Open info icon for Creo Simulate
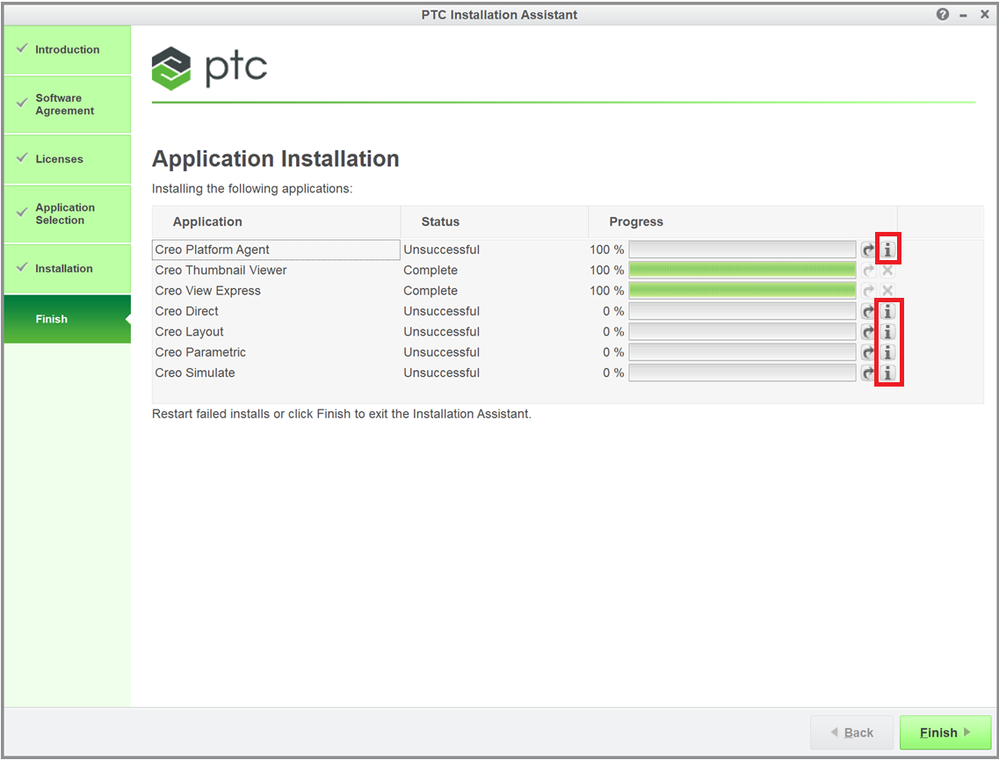This screenshot has width=999, height=760. click(888, 373)
